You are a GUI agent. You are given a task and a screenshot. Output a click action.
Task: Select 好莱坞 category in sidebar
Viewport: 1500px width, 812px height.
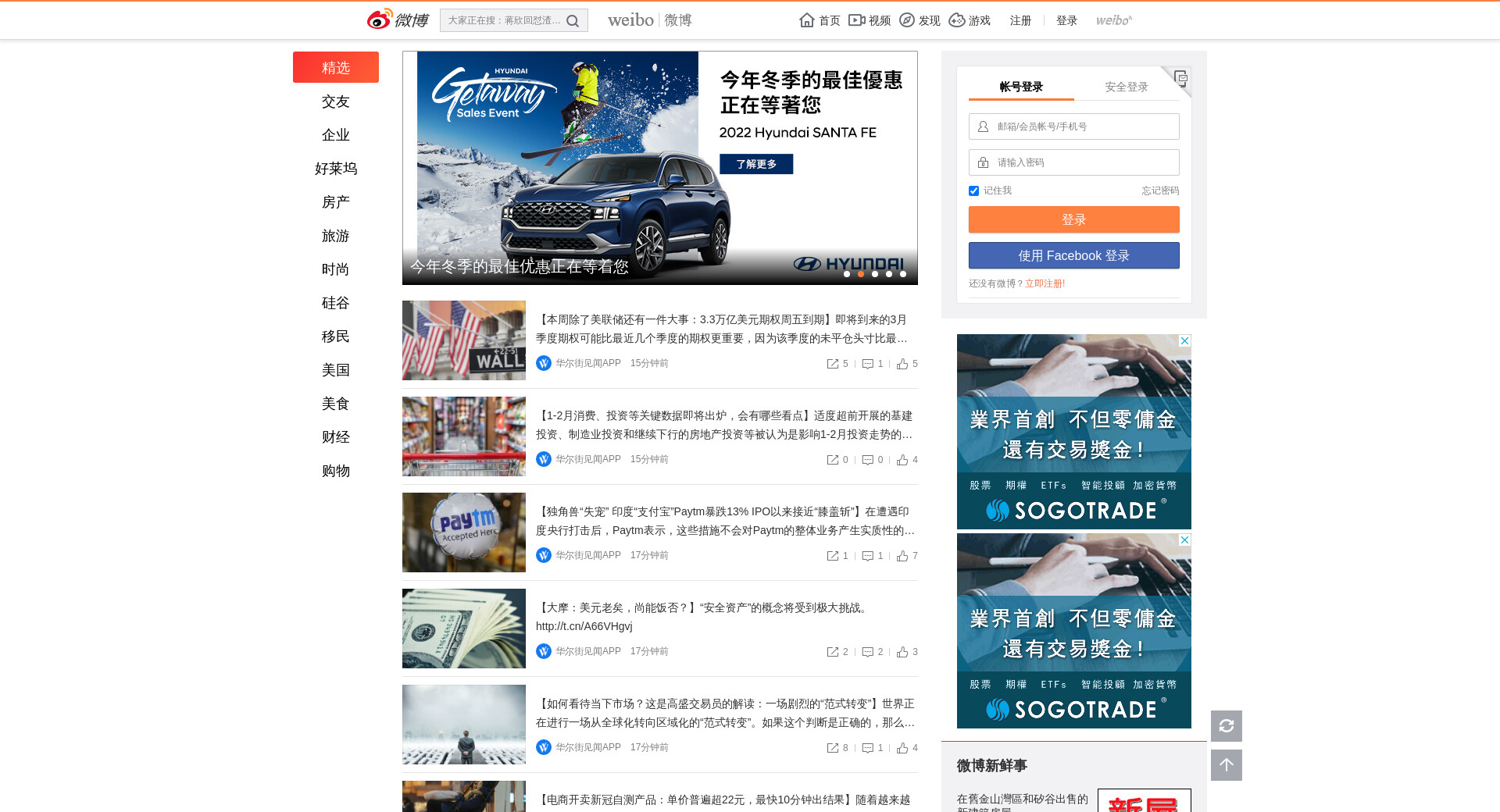[x=336, y=169]
